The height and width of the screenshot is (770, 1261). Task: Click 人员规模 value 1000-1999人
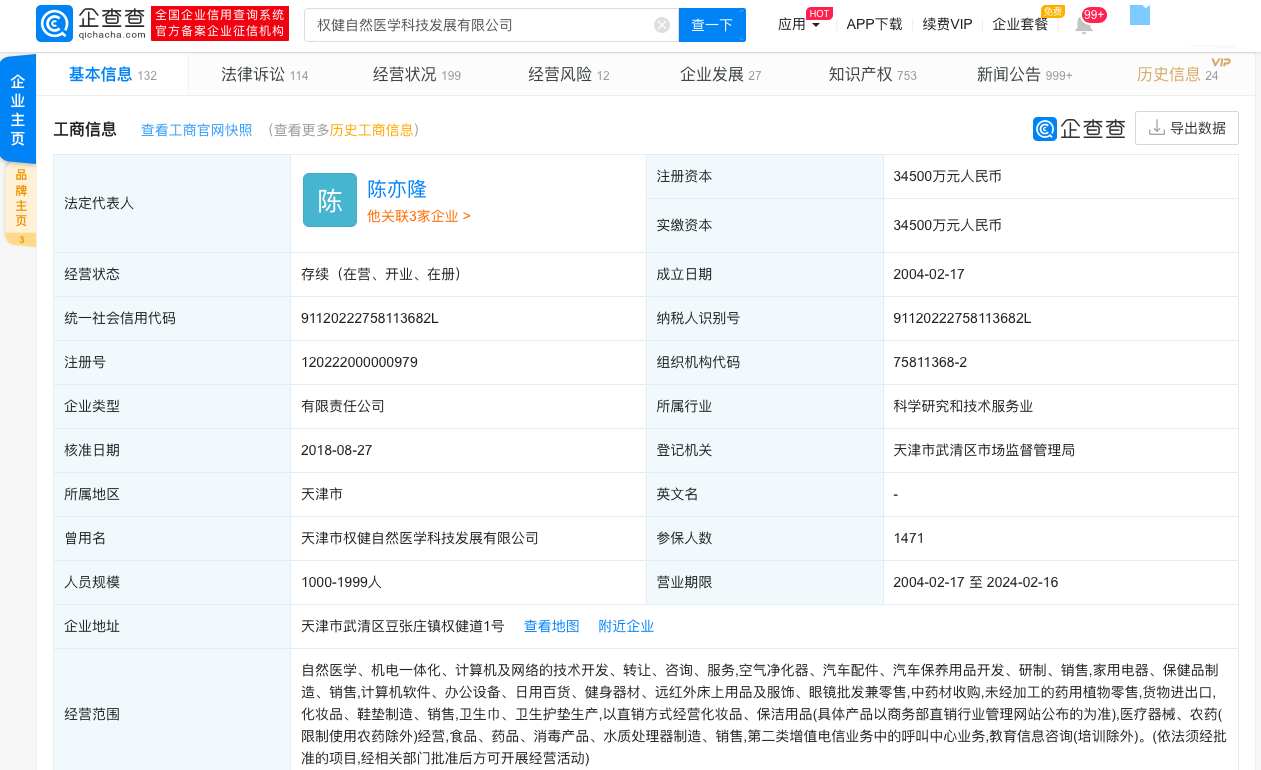click(341, 582)
